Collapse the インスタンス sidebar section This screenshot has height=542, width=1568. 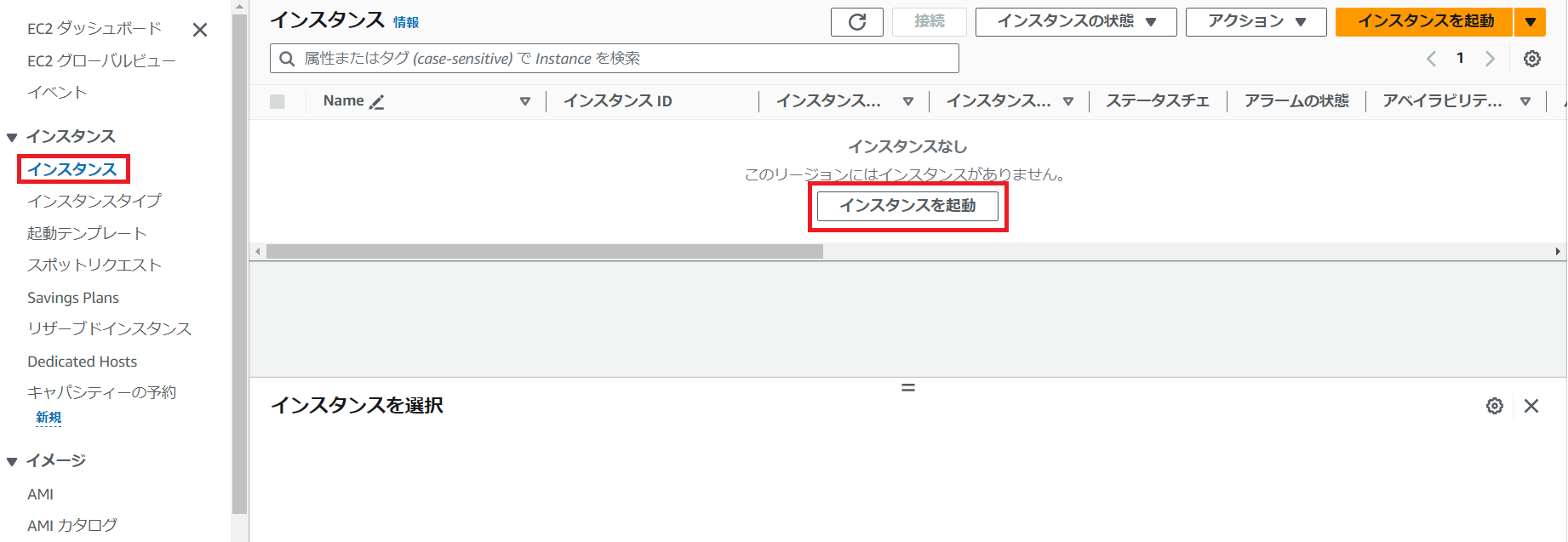(12, 137)
